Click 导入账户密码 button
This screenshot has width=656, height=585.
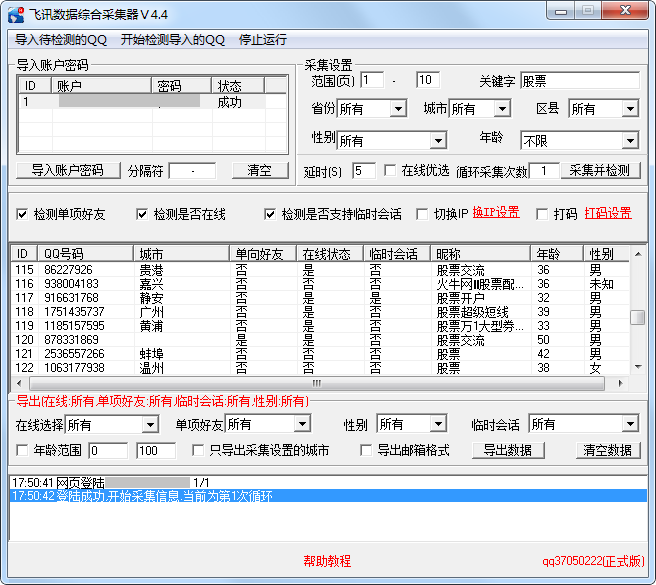coord(67,171)
